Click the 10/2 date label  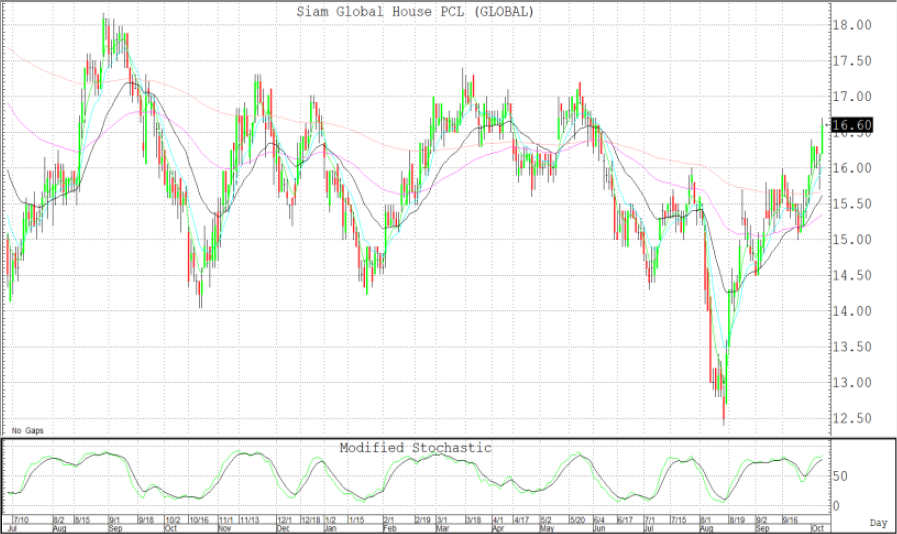pyautogui.click(x=173, y=520)
